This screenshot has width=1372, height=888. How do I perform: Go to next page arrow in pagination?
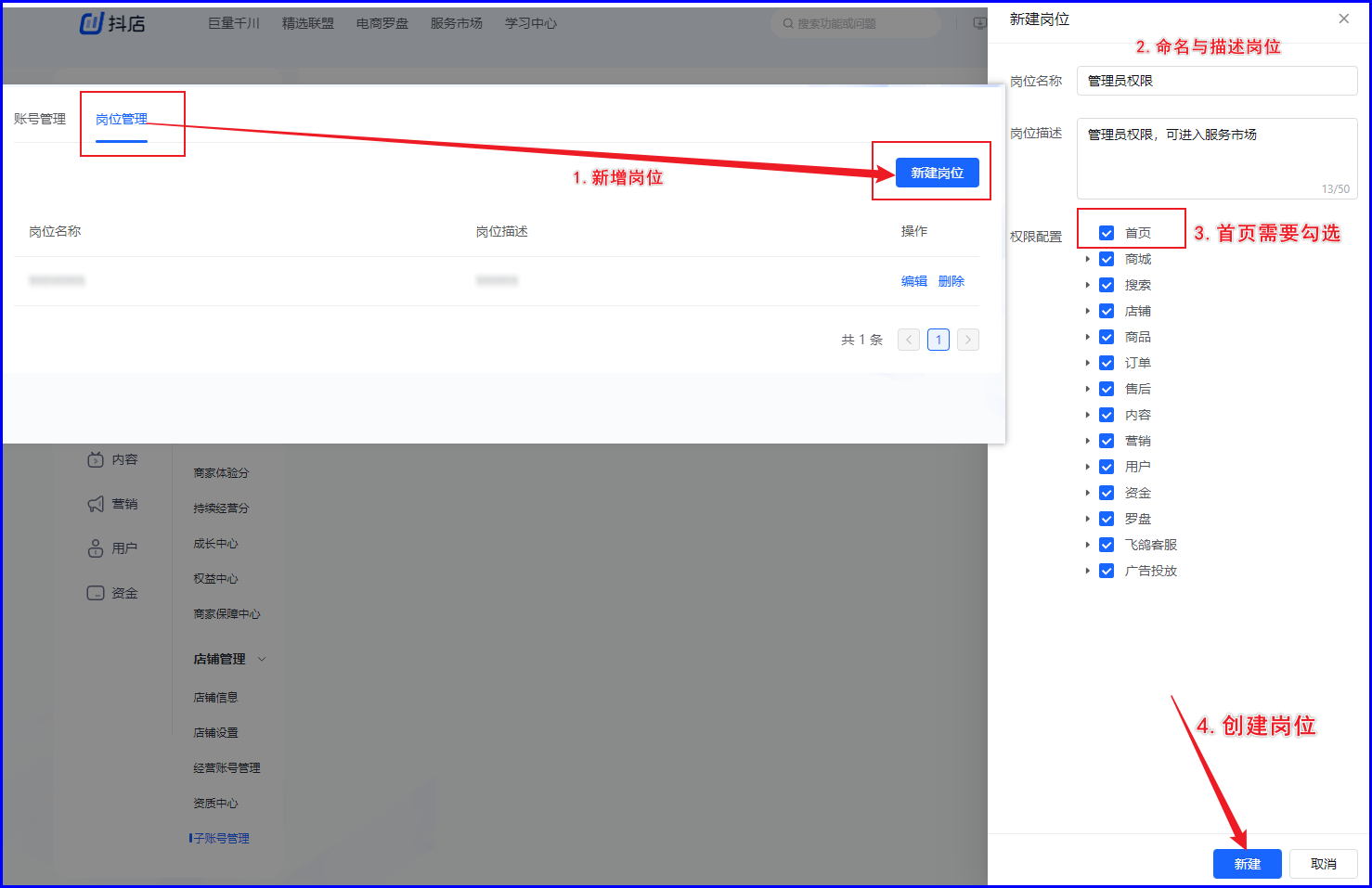tap(968, 340)
